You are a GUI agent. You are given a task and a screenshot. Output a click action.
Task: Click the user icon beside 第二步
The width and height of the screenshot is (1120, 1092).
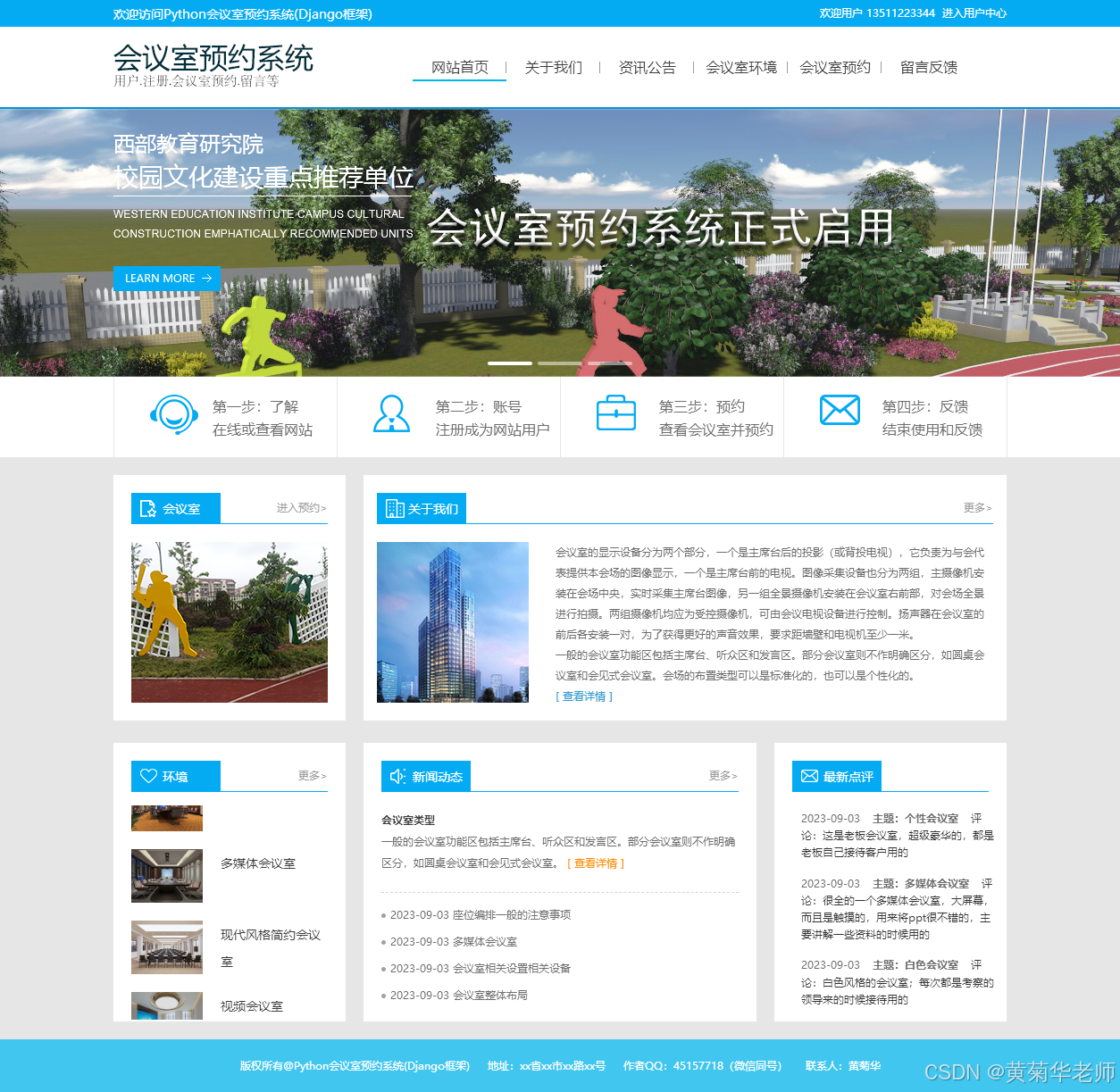click(393, 415)
